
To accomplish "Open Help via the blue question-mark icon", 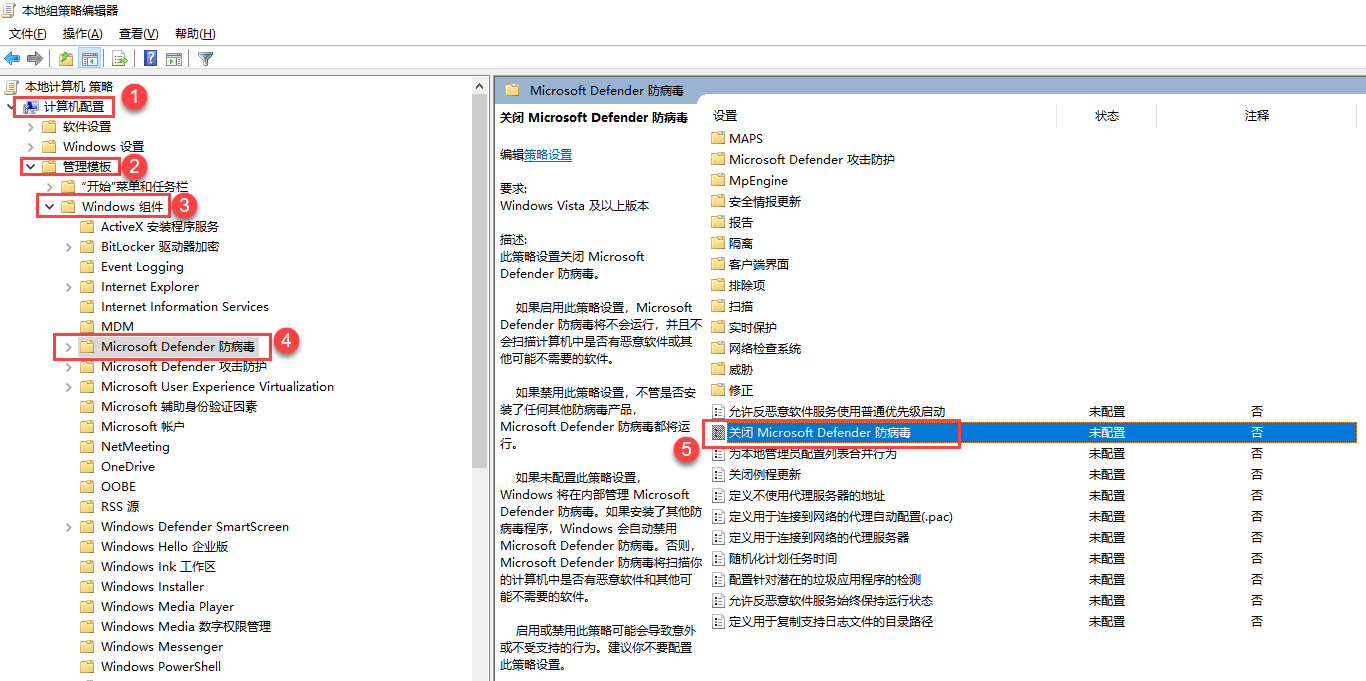I will click(x=150, y=59).
